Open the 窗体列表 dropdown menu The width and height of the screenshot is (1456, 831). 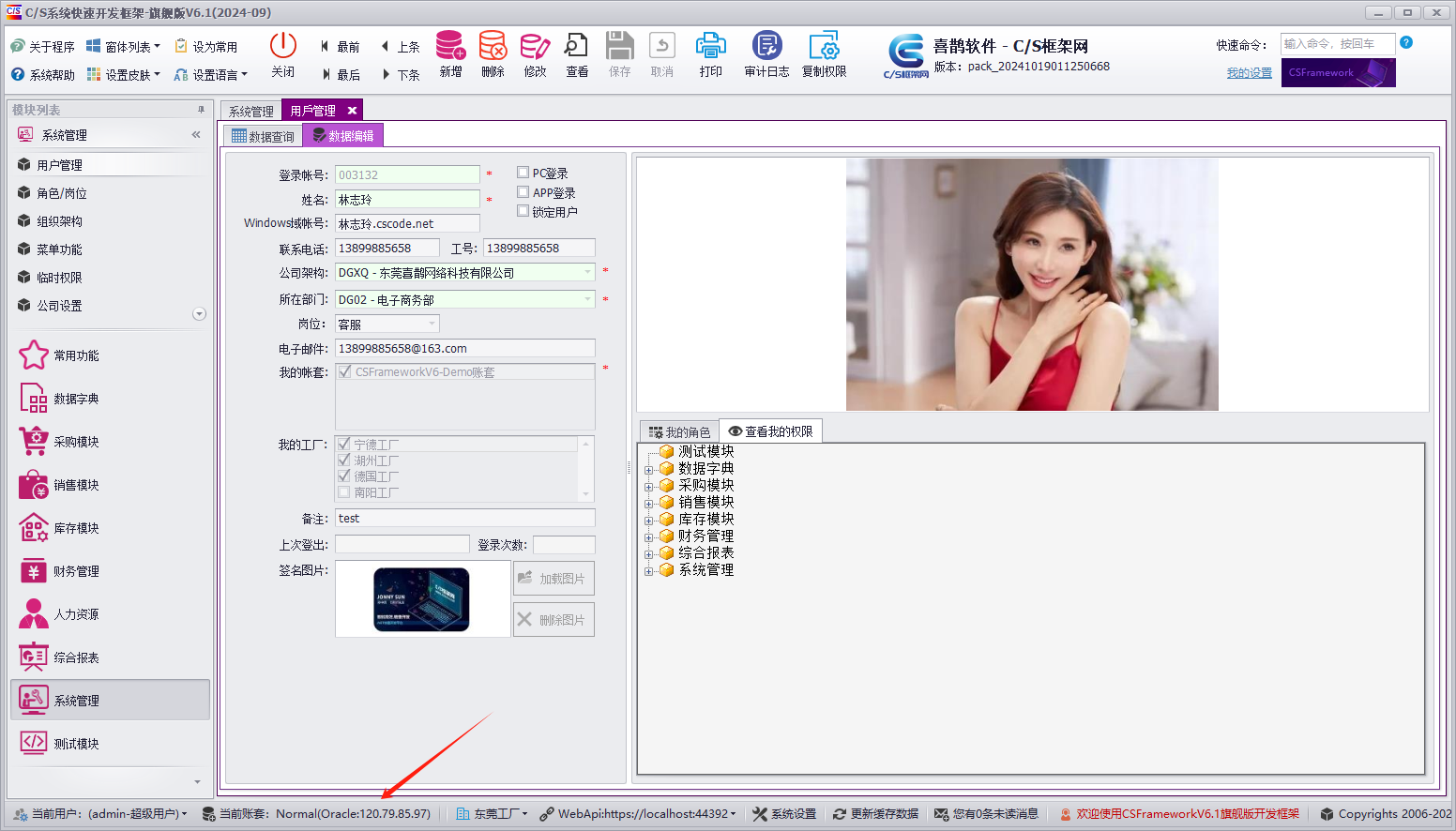(x=123, y=46)
